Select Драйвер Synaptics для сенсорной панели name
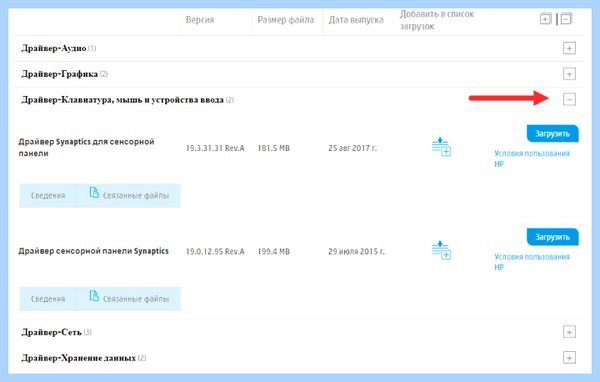This screenshot has height=382, width=600. (x=86, y=147)
